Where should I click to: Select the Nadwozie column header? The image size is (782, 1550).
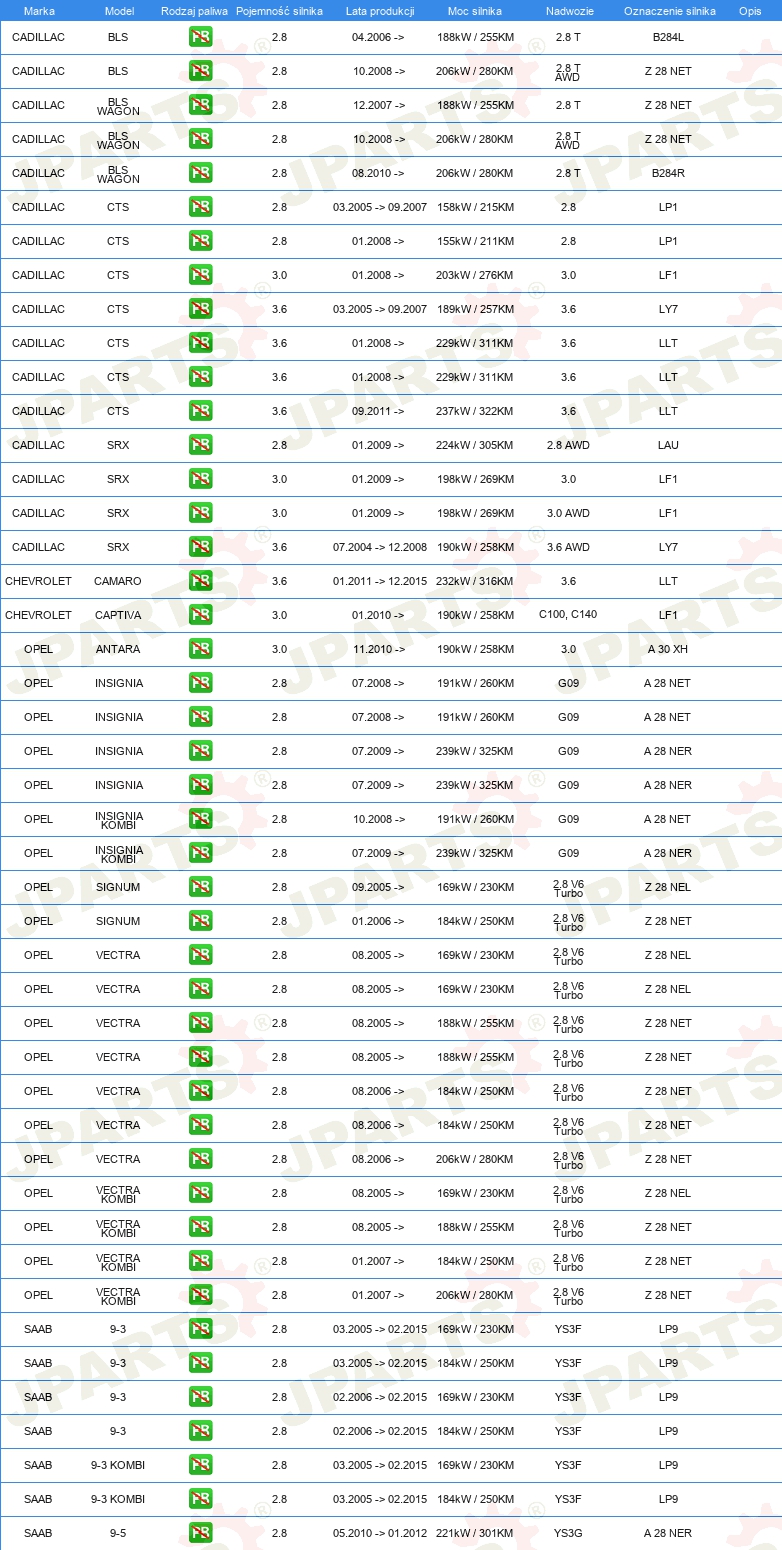[x=569, y=11]
